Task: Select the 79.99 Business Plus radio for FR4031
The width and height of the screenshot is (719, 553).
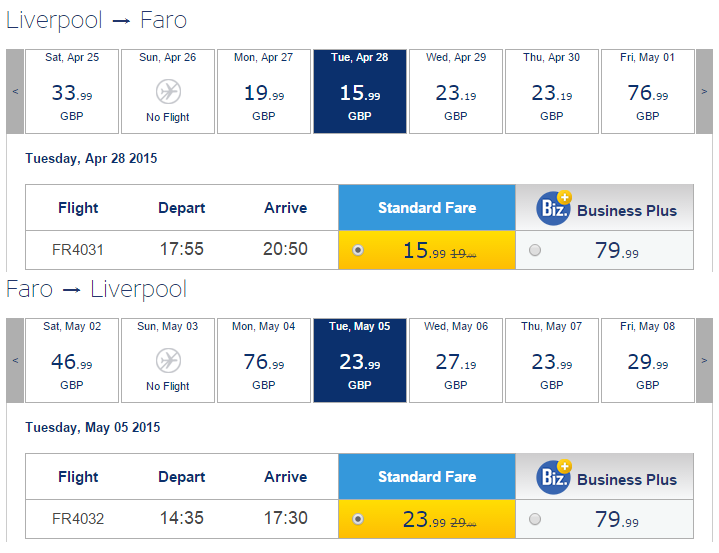Action: click(535, 250)
